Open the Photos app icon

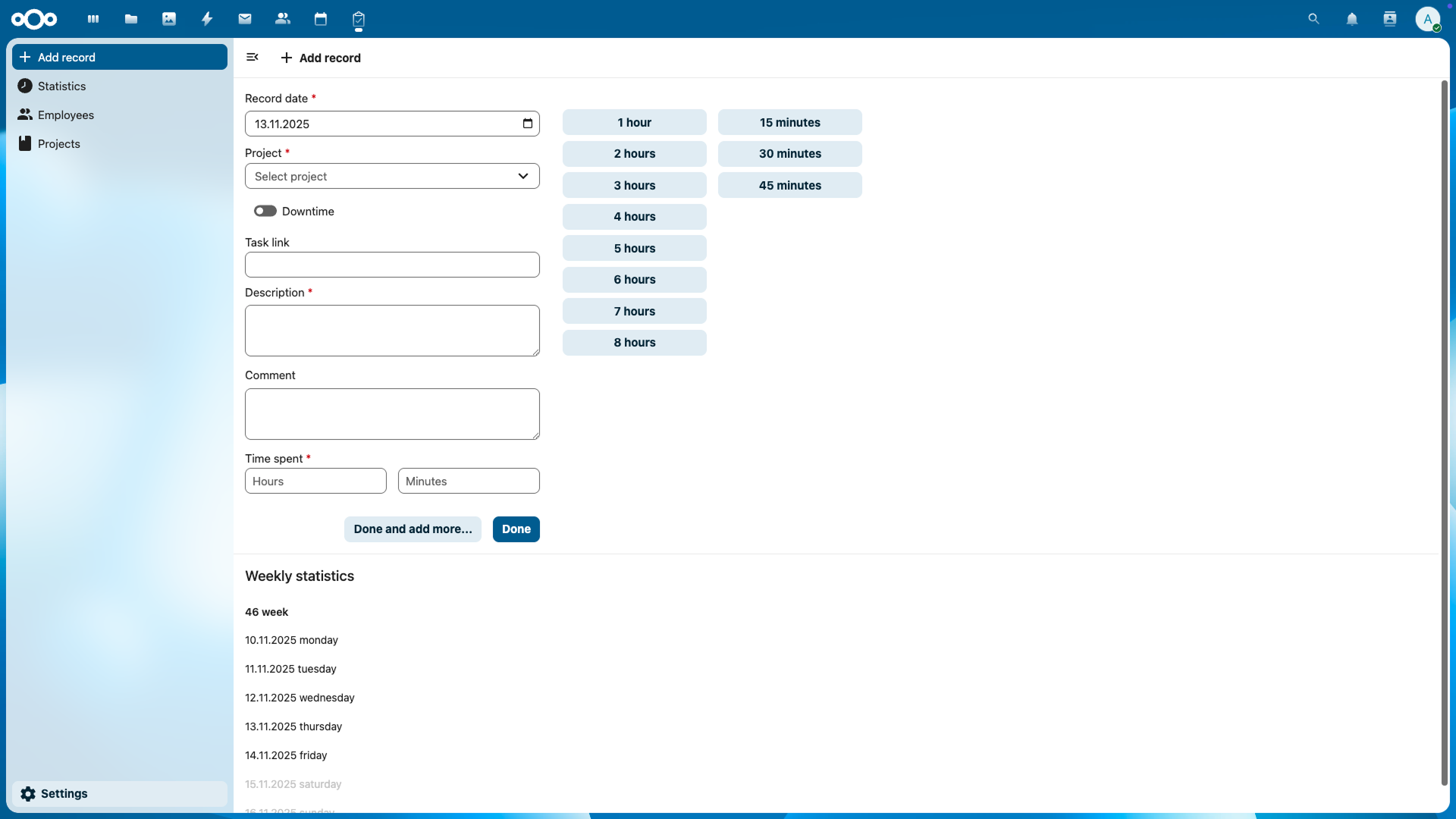[169, 19]
